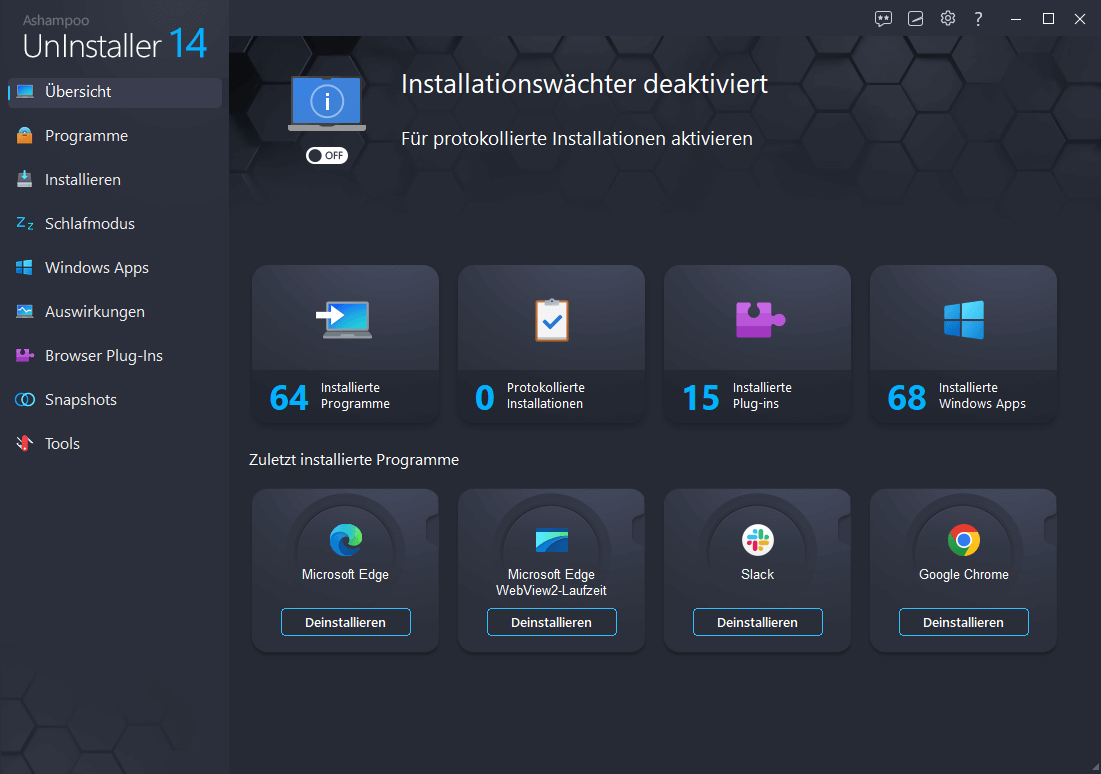The width and height of the screenshot is (1101, 774).
Task: Click the skin/theme icon in title bar
Action: click(915, 19)
